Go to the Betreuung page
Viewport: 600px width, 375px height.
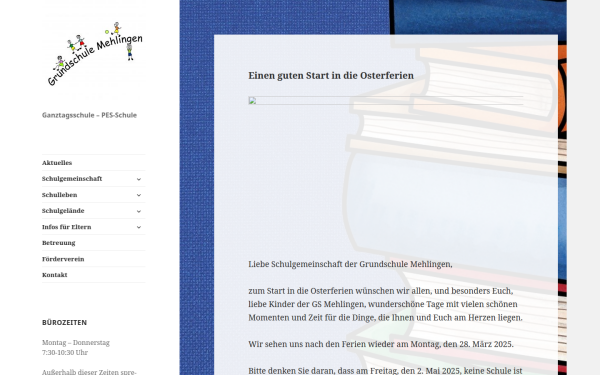[59, 243]
